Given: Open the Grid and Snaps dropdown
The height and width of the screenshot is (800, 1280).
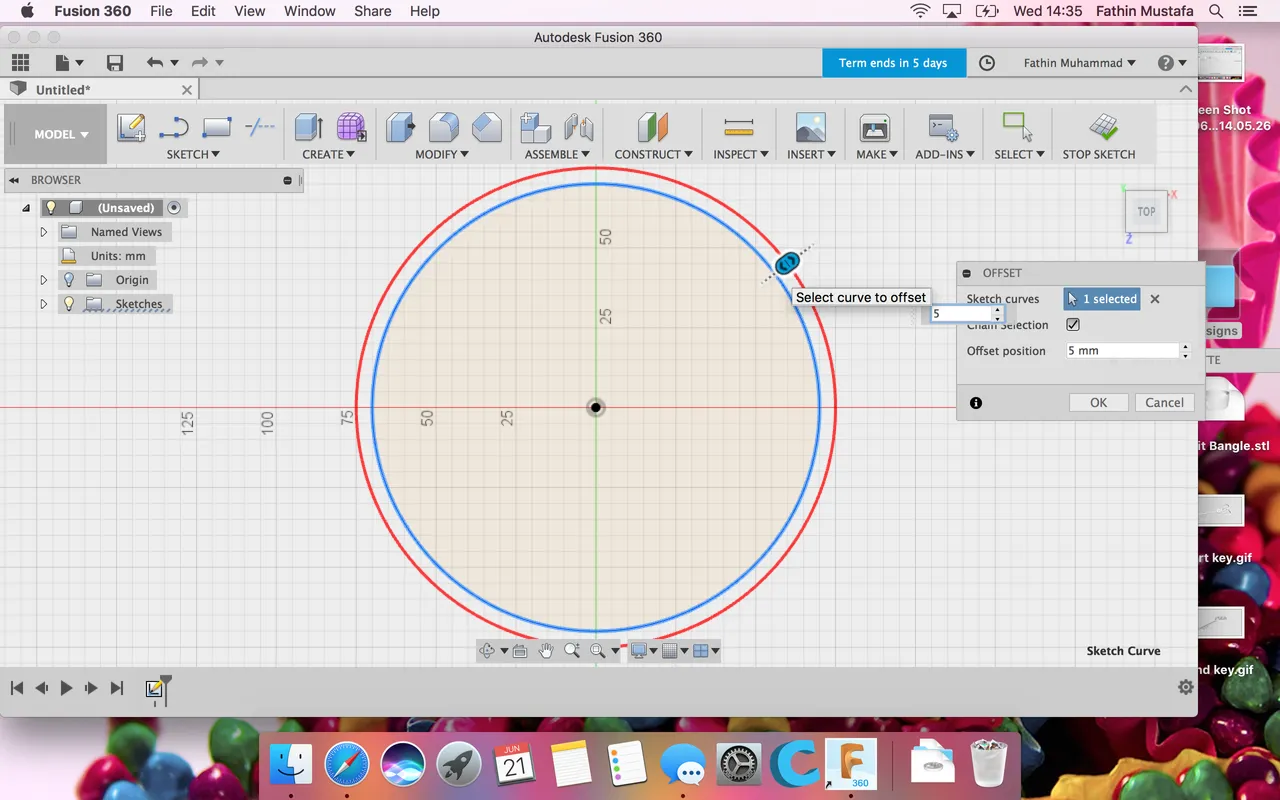Looking at the screenshot, I should [x=675, y=651].
